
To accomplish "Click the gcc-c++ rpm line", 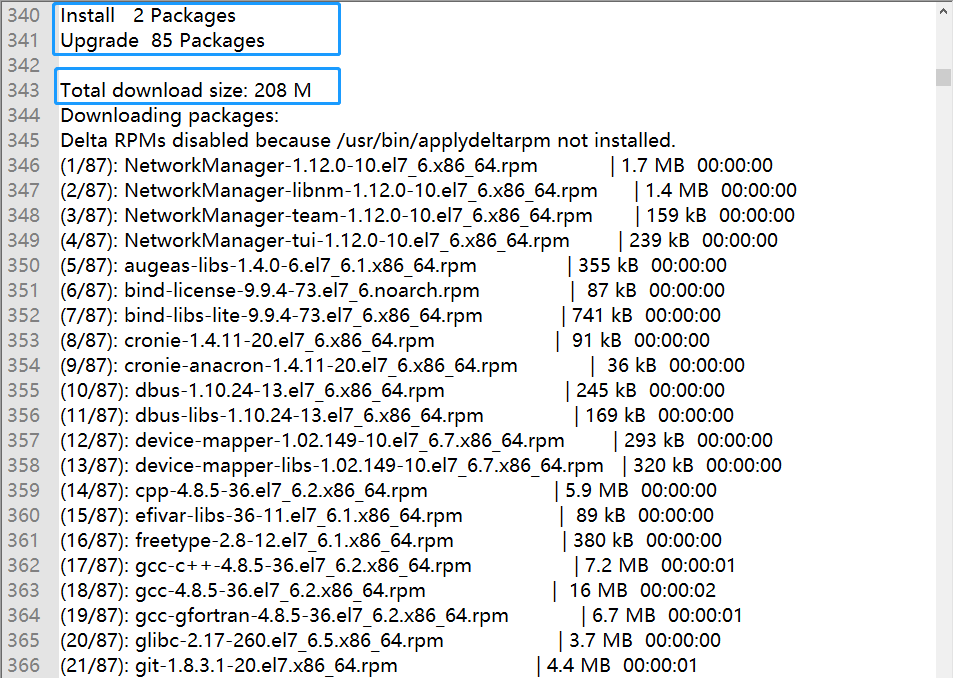I will 397,564.
